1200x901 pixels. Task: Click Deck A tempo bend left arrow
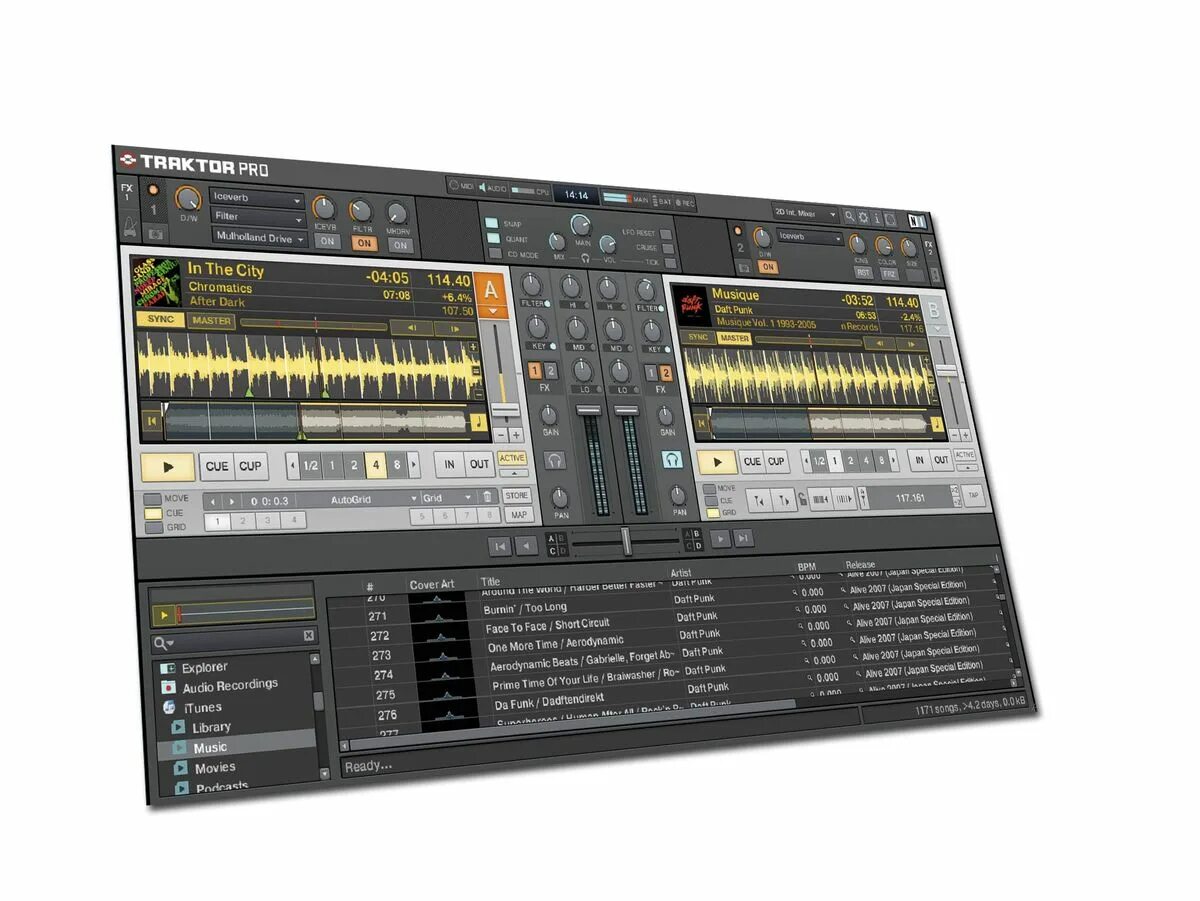tap(411, 327)
